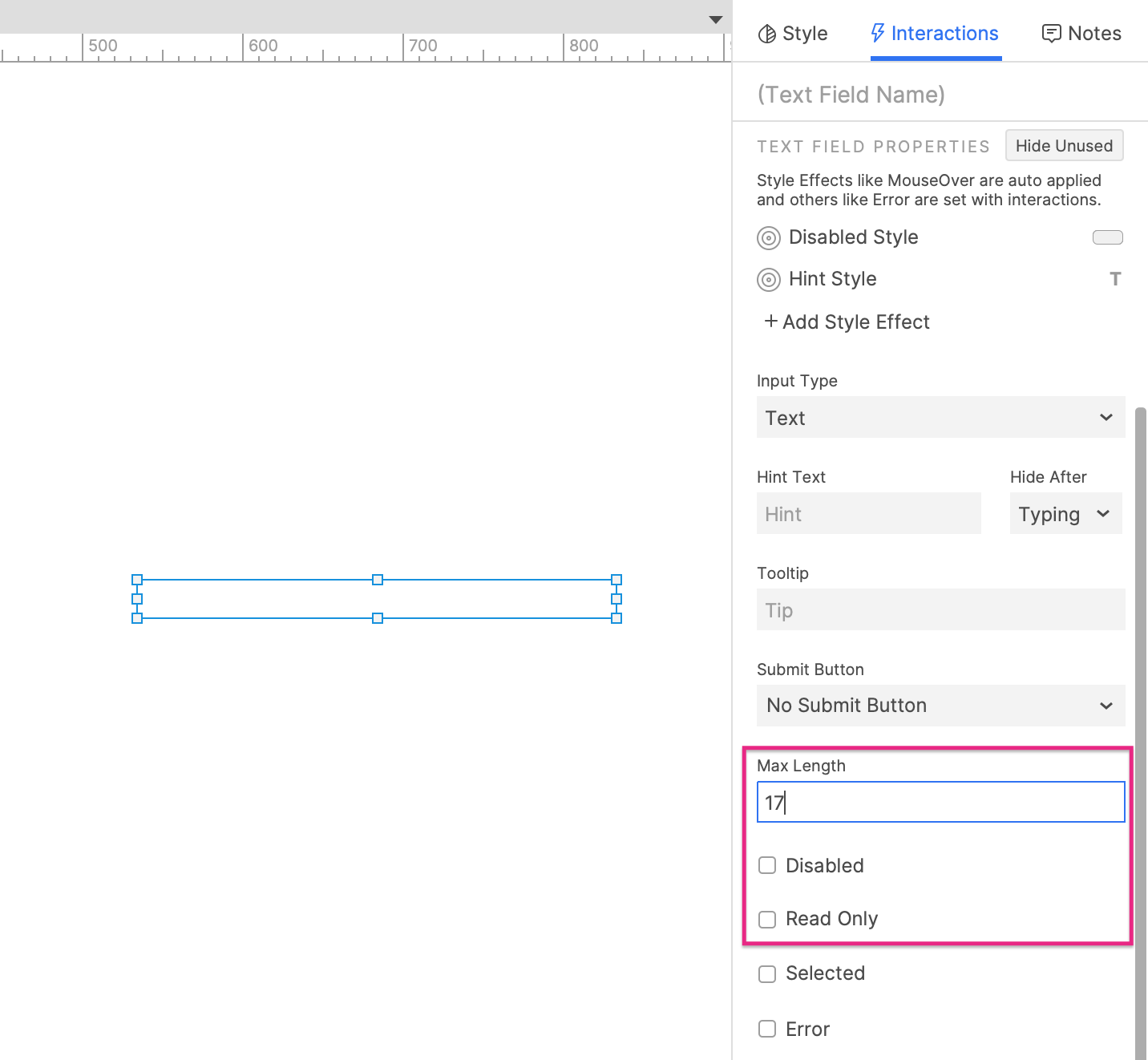Click the Hint Style target icon
This screenshot has height=1060, width=1148.
click(x=768, y=280)
